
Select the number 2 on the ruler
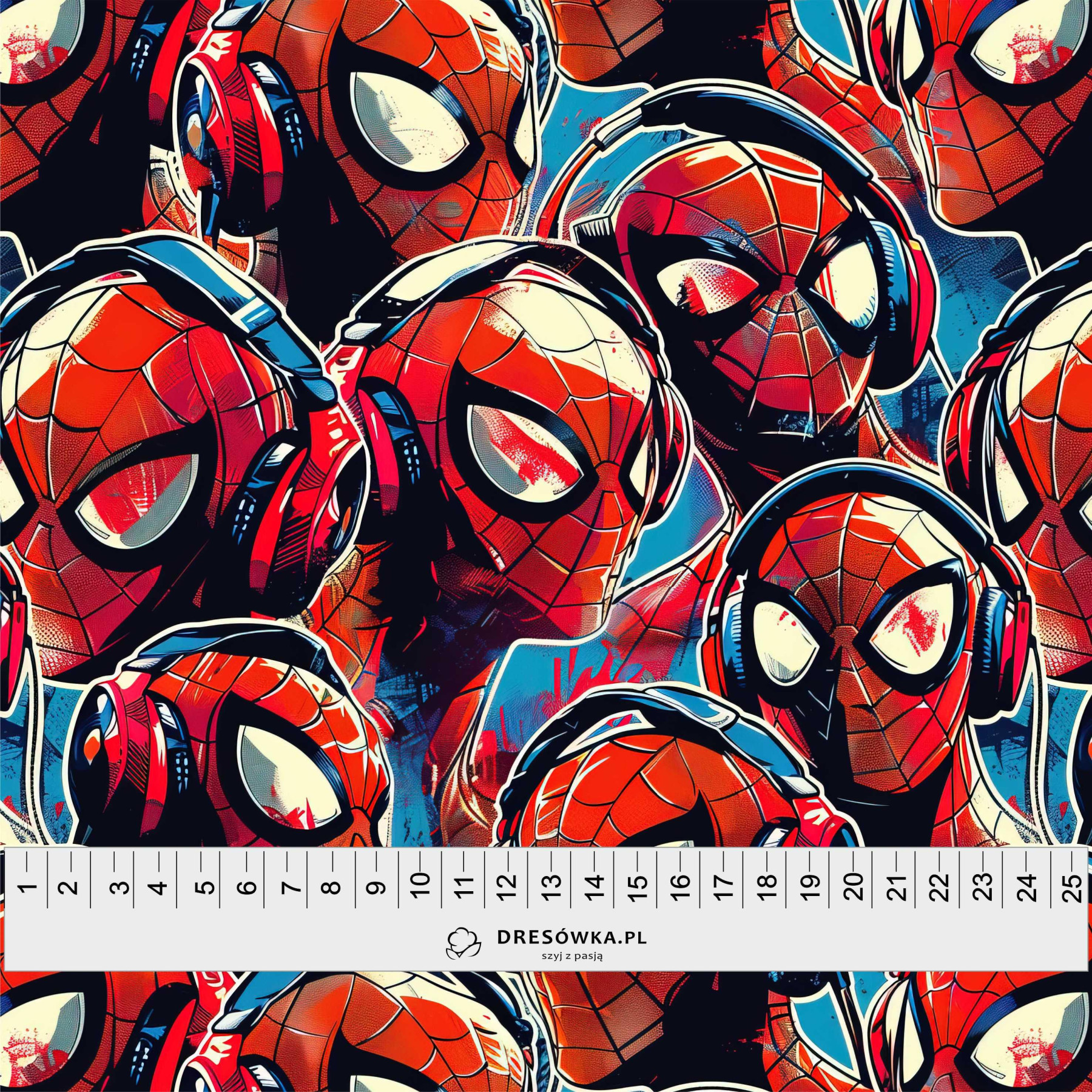tap(70, 888)
